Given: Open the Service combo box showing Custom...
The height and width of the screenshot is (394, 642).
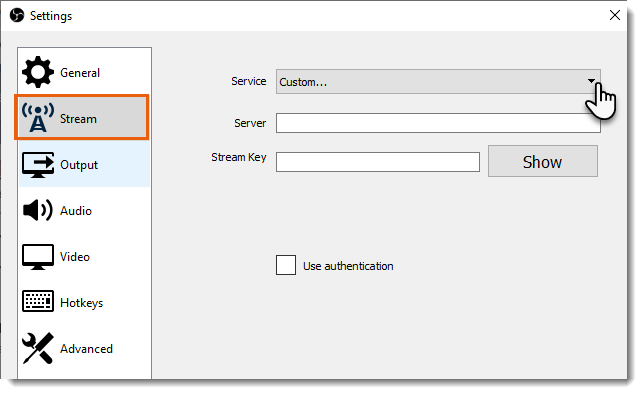Looking at the screenshot, I should click(x=438, y=82).
